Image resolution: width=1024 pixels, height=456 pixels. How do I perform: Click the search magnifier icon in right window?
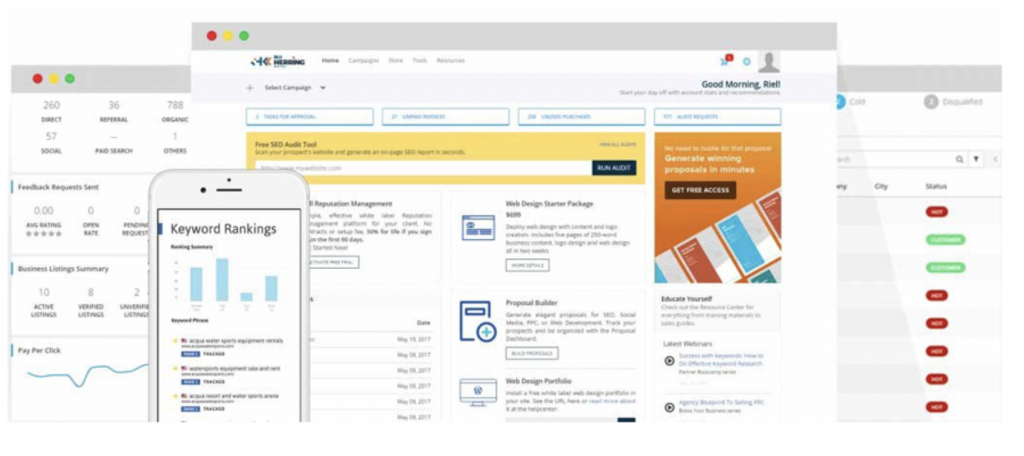[x=959, y=159]
